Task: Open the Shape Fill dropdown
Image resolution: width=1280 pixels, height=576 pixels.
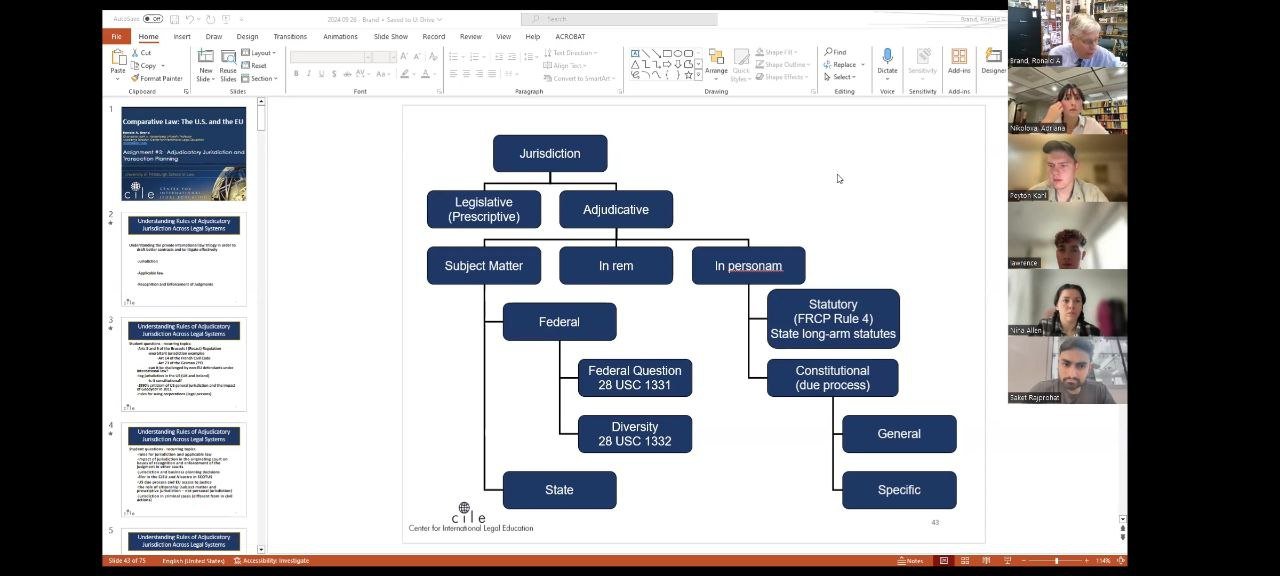Action: tap(776, 52)
